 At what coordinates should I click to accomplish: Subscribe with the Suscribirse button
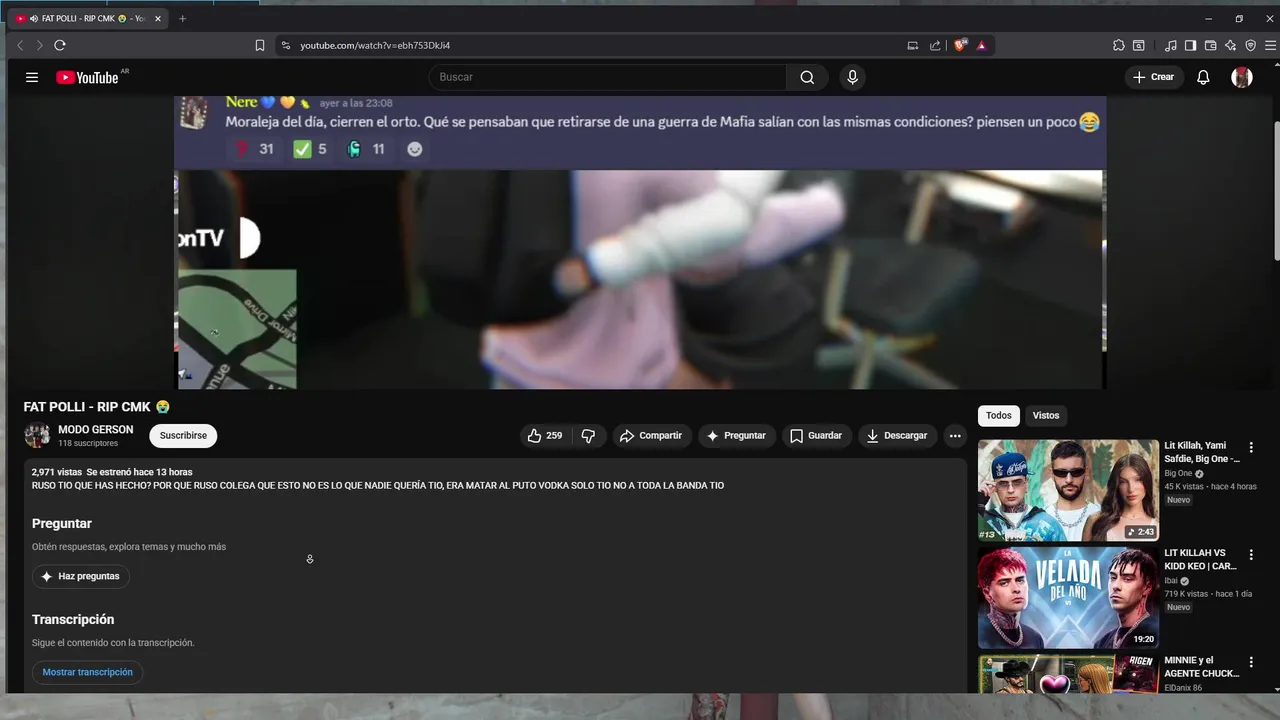click(183, 436)
